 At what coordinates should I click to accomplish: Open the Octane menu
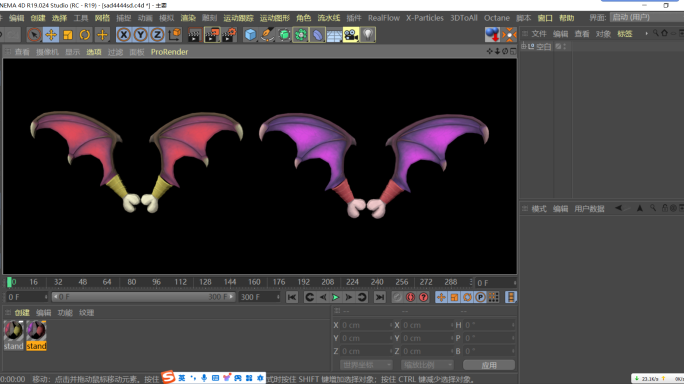coord(496,18)
